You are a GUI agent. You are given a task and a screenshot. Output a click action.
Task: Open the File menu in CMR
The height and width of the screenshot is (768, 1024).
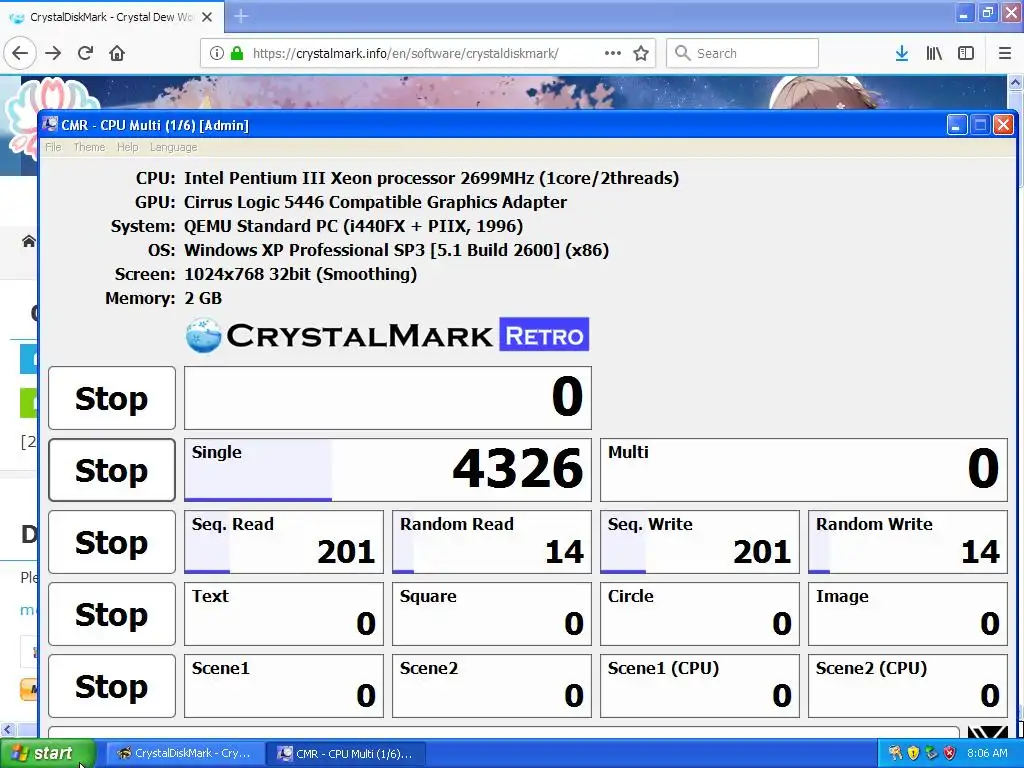click(x=53, y=147)
